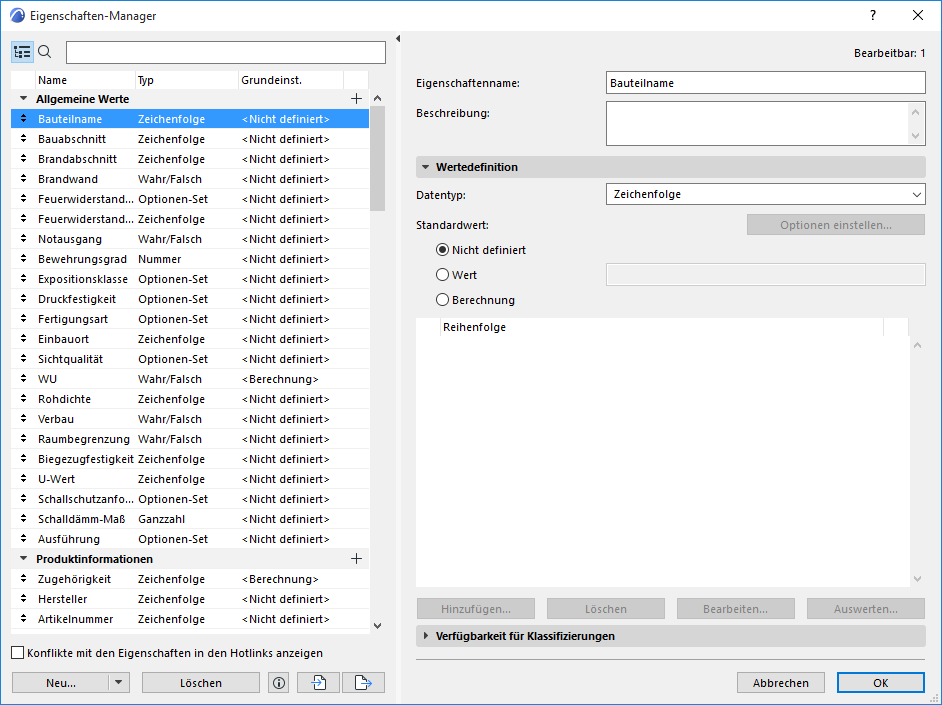
Task: Click drag handle of Bauteilname row
Action: [23, 119]
